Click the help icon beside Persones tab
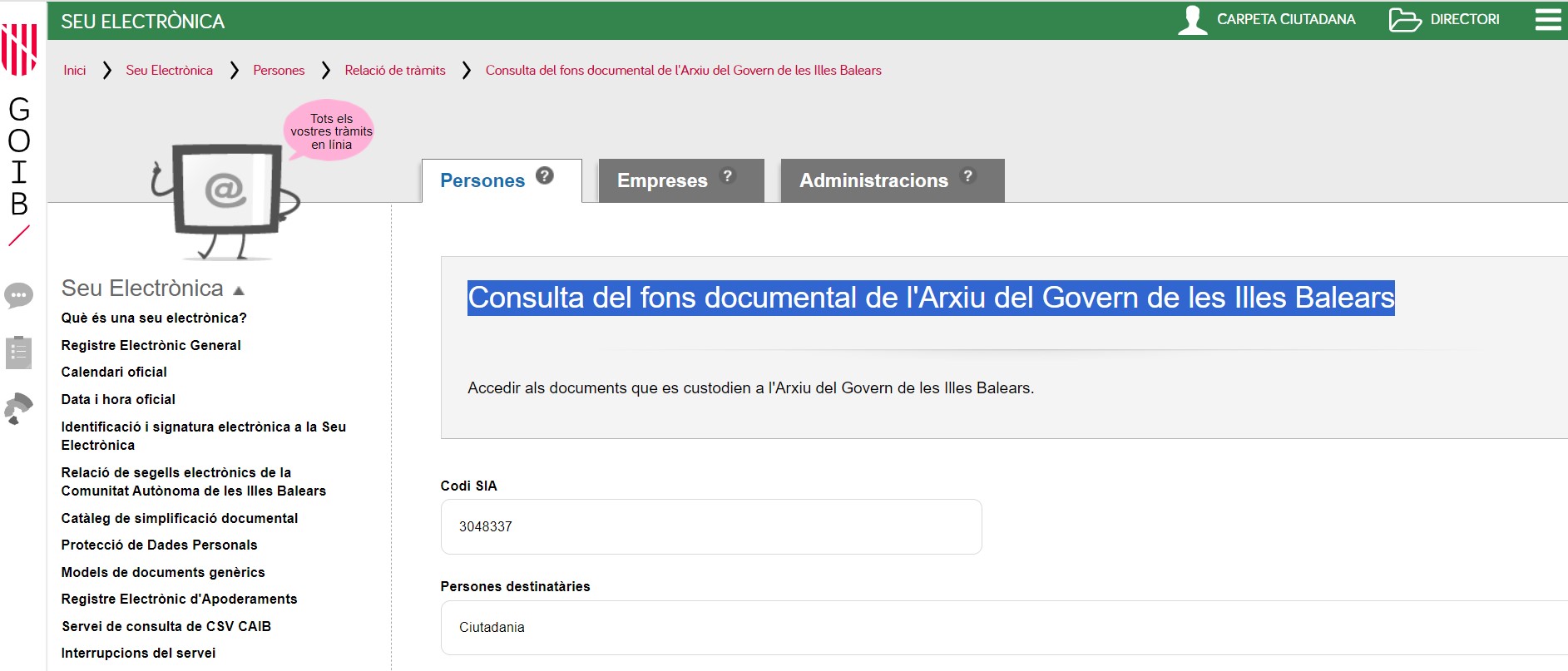 tap(545, 175)
